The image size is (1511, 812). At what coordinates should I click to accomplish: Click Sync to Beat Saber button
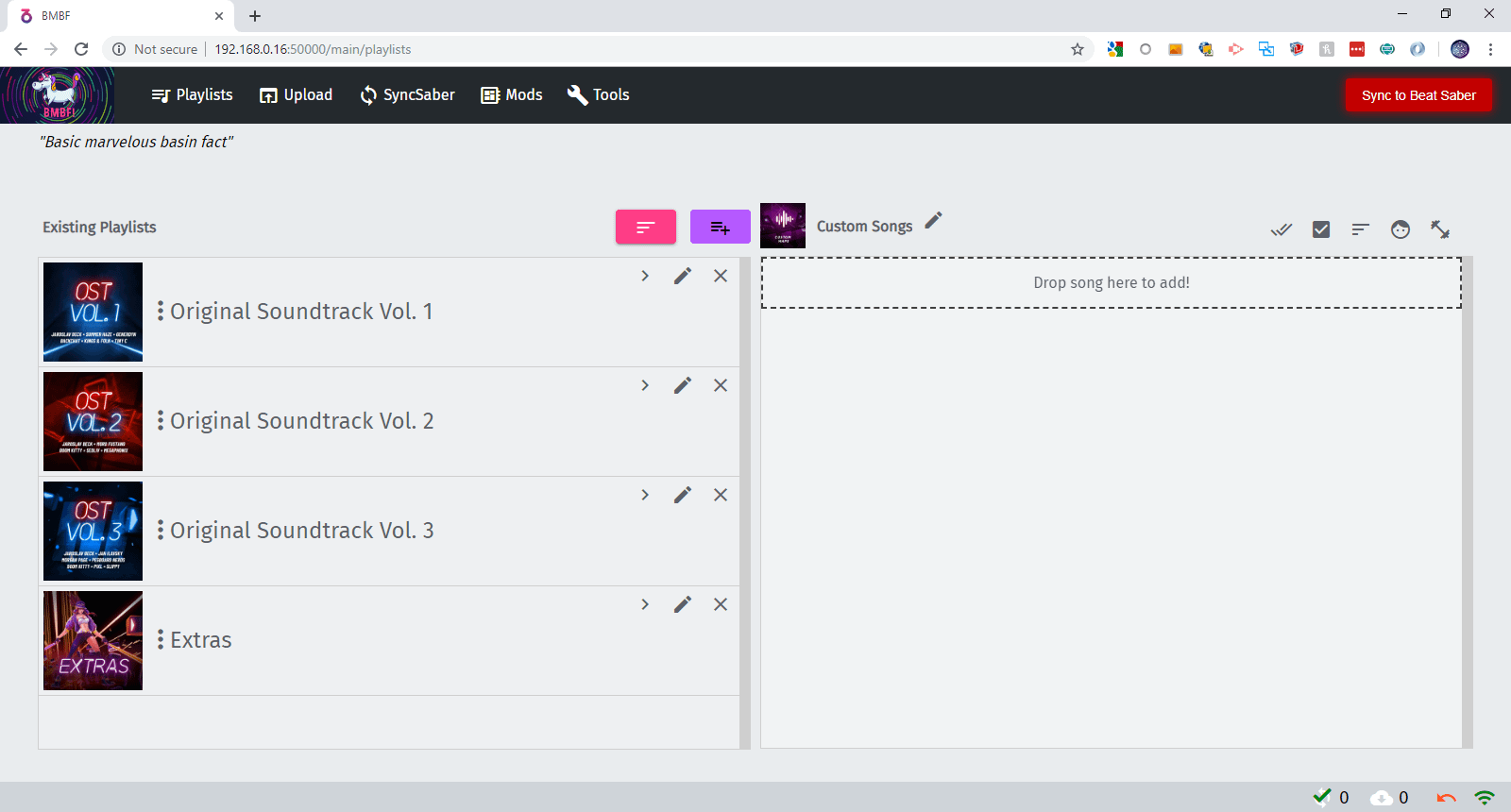tap(1418, 95)
